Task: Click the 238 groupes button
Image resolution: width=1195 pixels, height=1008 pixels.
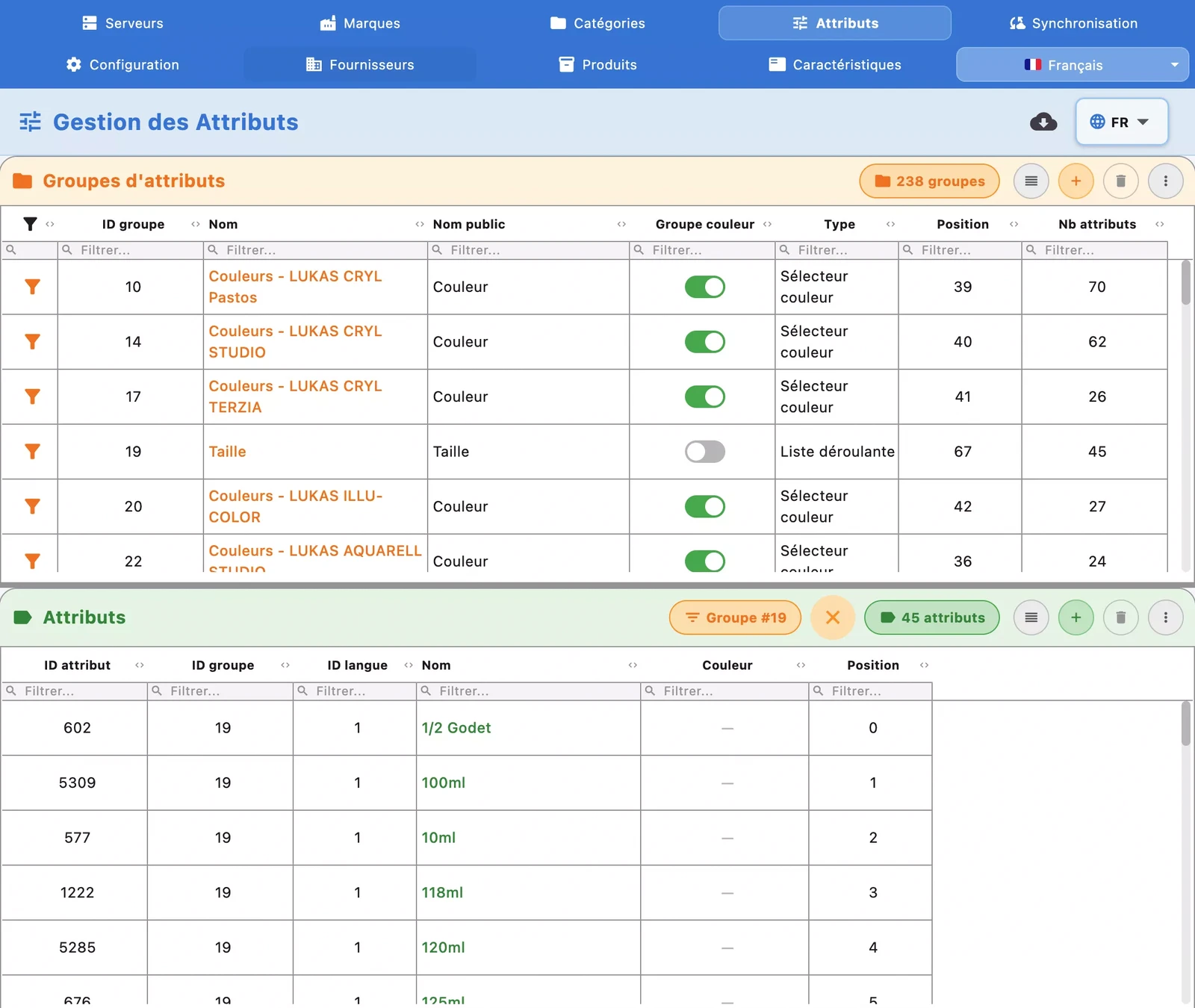Action: tap(929, 181)
